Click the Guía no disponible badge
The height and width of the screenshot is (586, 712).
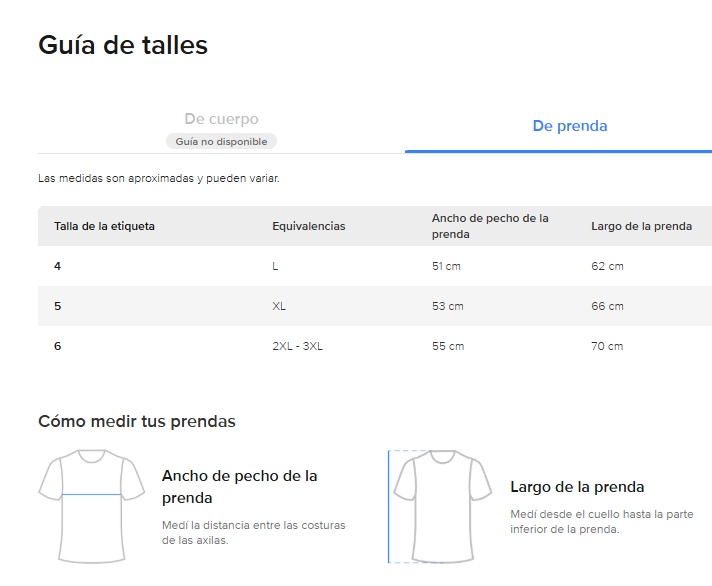[221, 142]
